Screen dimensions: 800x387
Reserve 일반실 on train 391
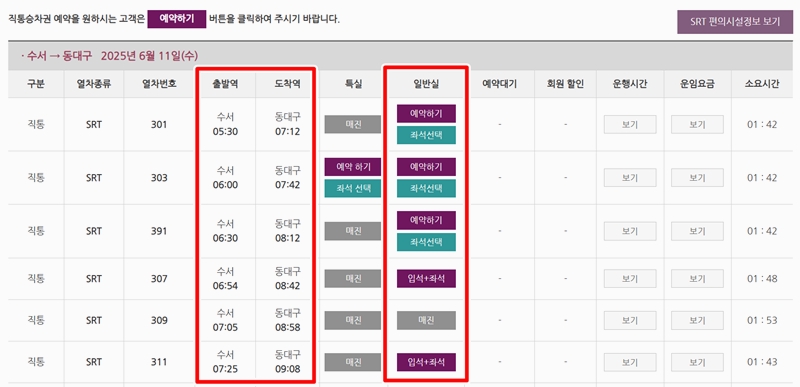pyautogui.click(x=426, y=220)
